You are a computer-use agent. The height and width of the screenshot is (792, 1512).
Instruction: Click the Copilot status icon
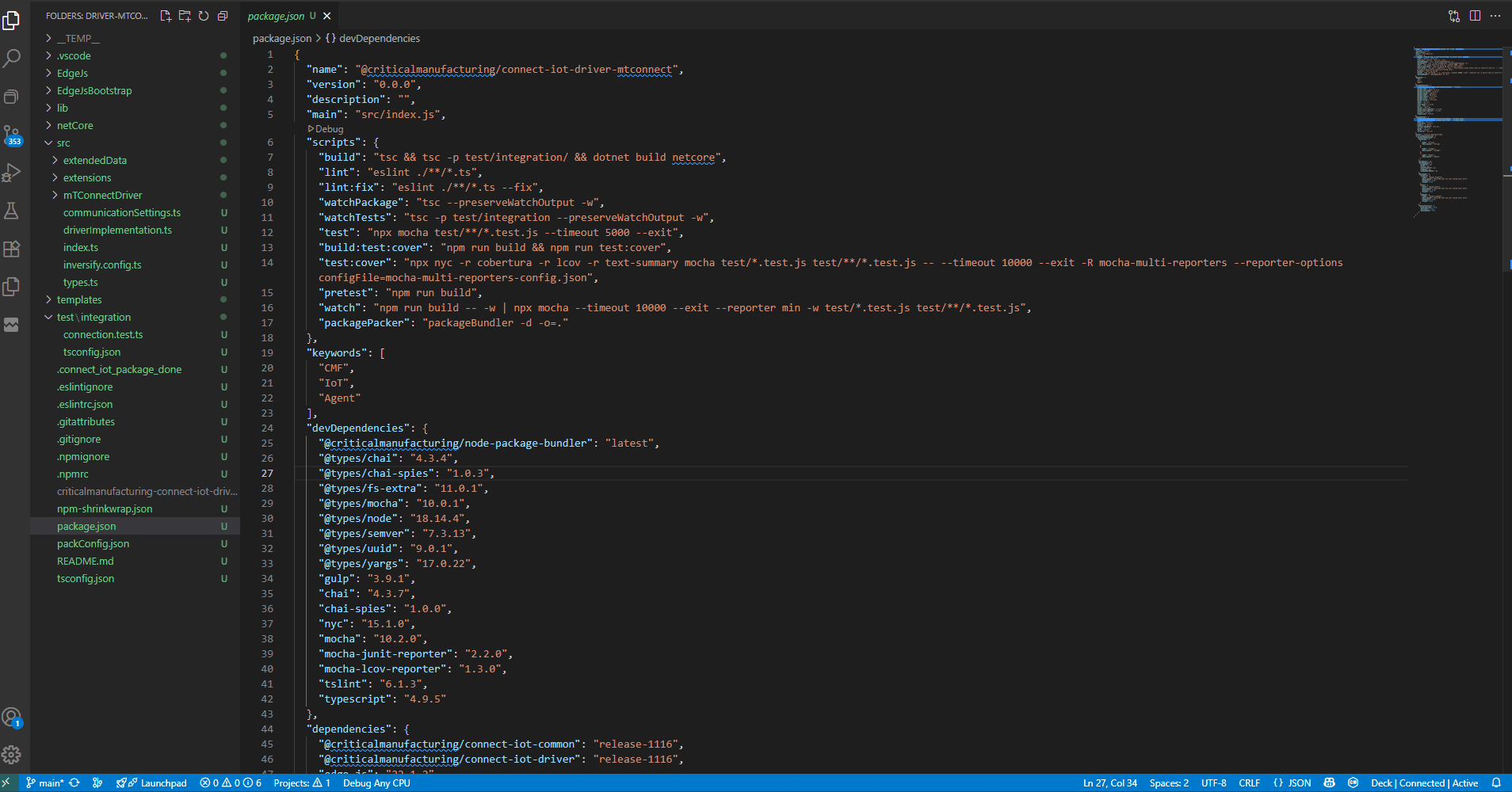click(x=1330, y=782)
